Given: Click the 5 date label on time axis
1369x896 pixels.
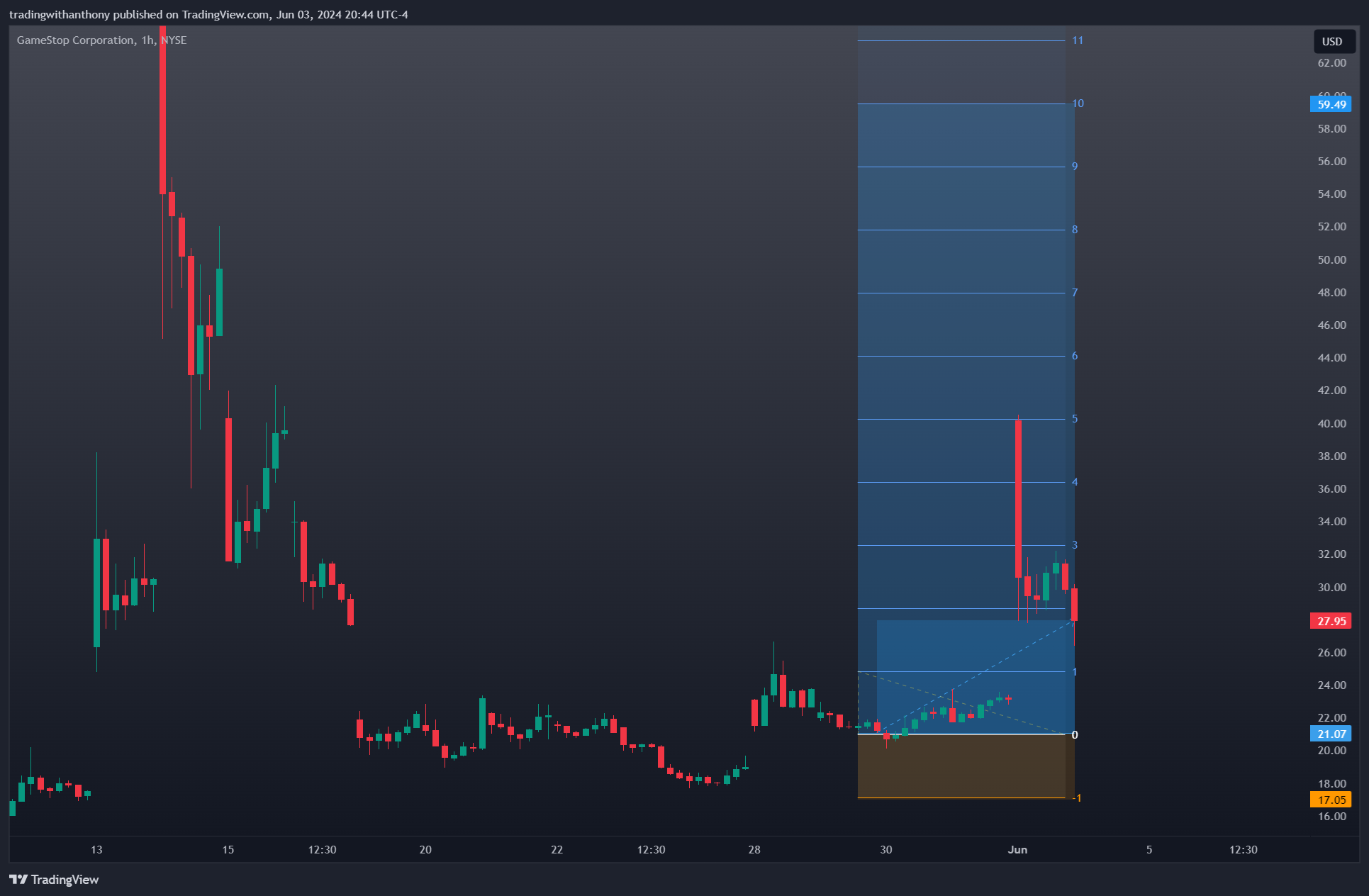Looking at the screenshot, I should click(x=1149, y=849).
